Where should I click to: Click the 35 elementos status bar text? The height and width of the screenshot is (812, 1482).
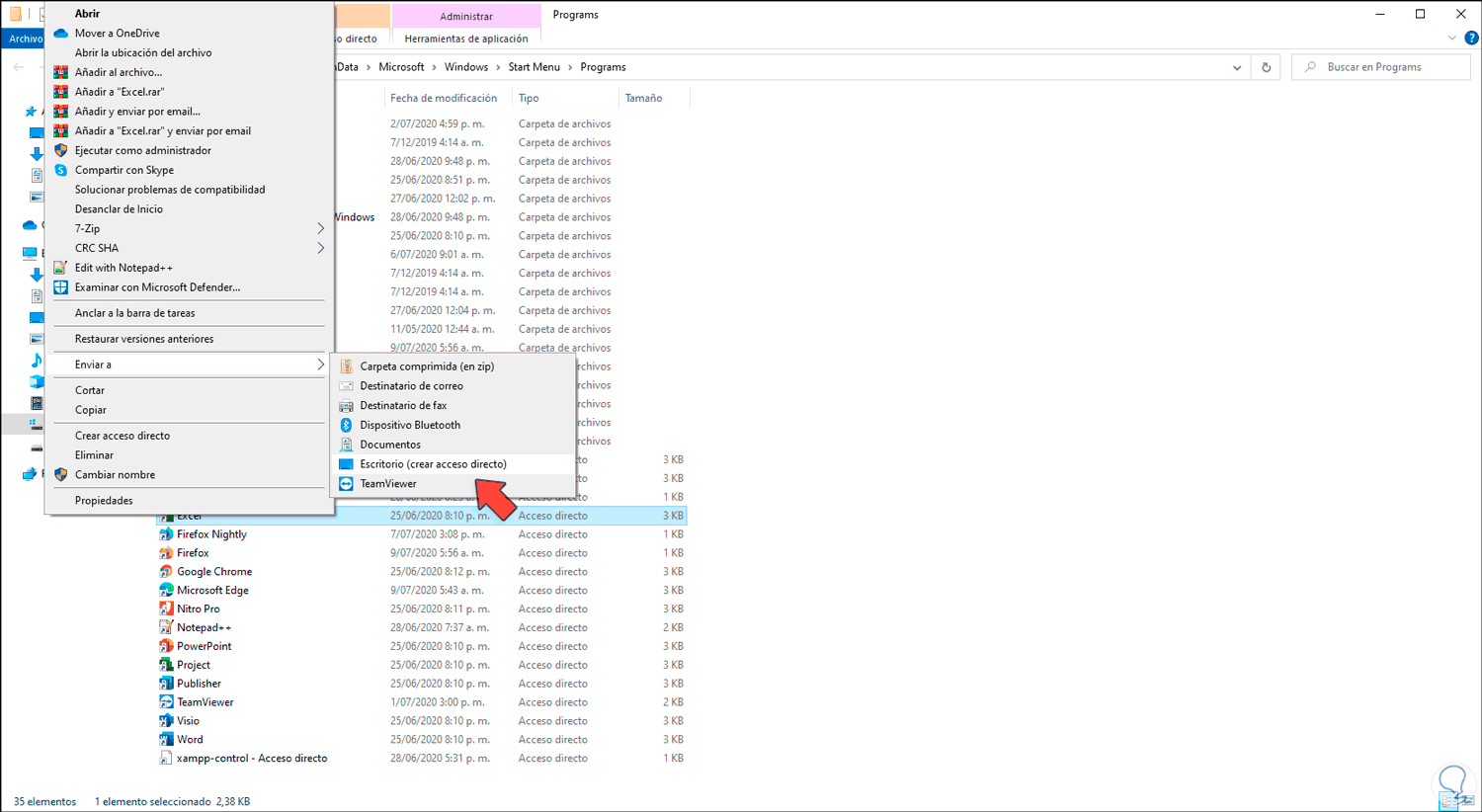coord(44,802)
